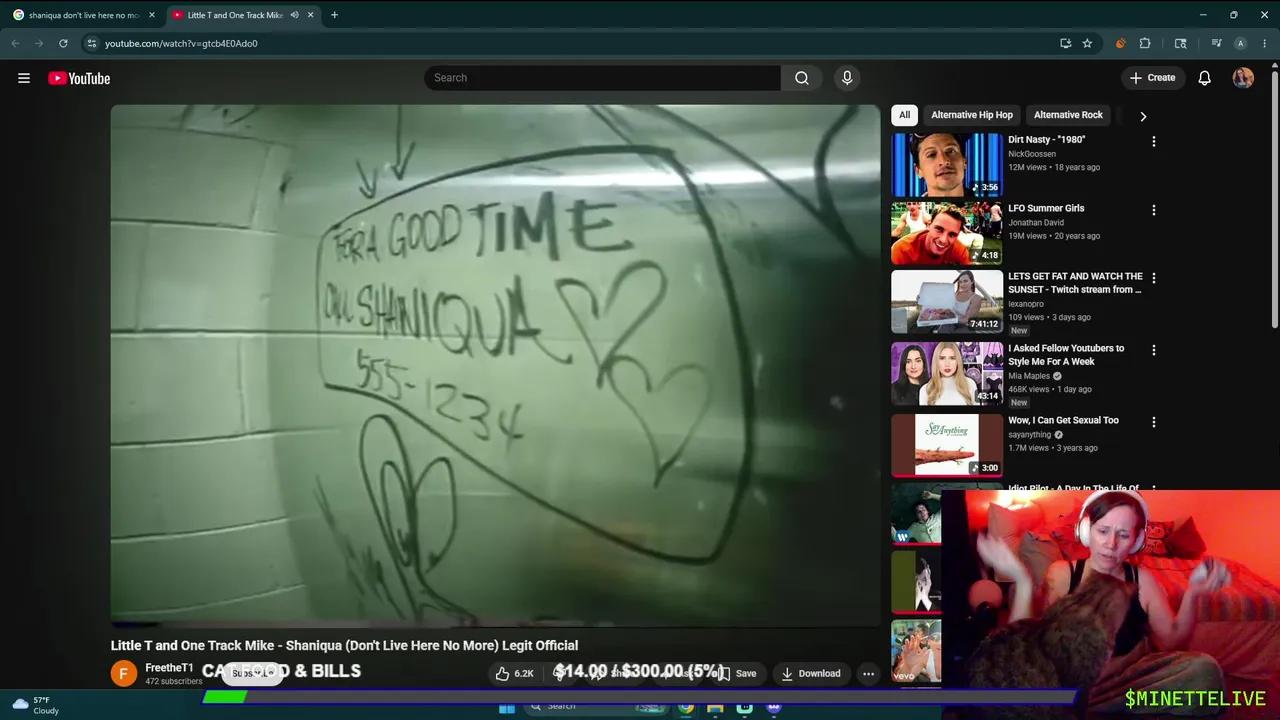1280x720 pixels.
Task: Open I Asked Fellow Youtubers video thumbnail
Action: (x=947, y=373)
